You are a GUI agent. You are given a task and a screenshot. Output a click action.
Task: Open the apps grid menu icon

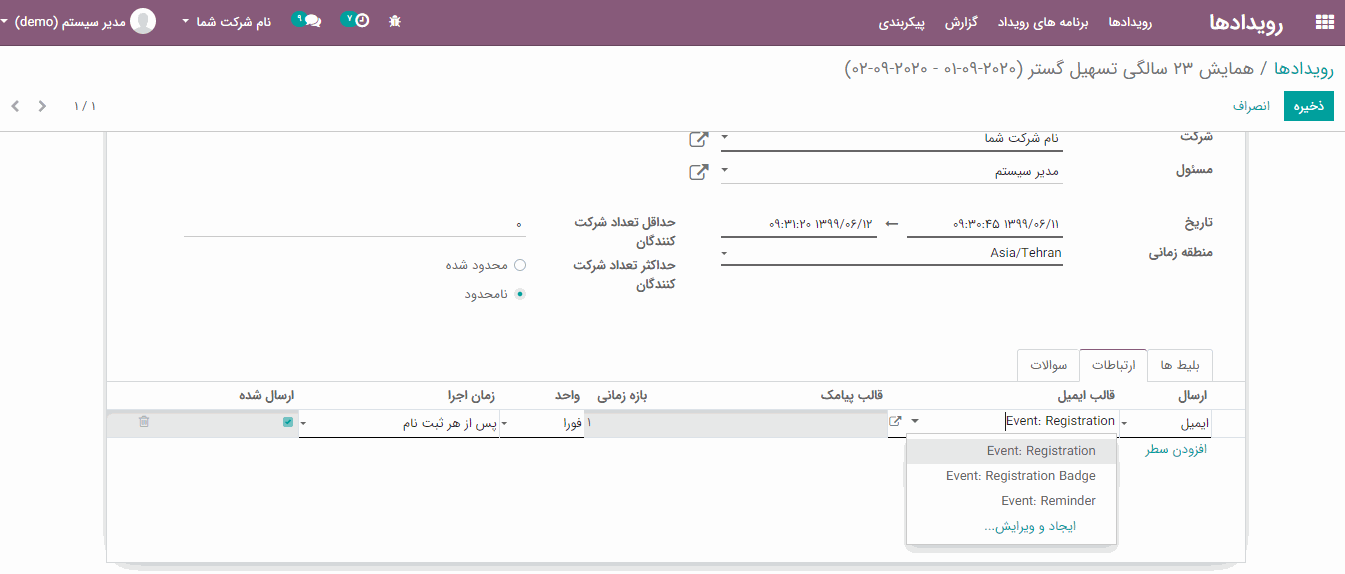coord(1324,22)
